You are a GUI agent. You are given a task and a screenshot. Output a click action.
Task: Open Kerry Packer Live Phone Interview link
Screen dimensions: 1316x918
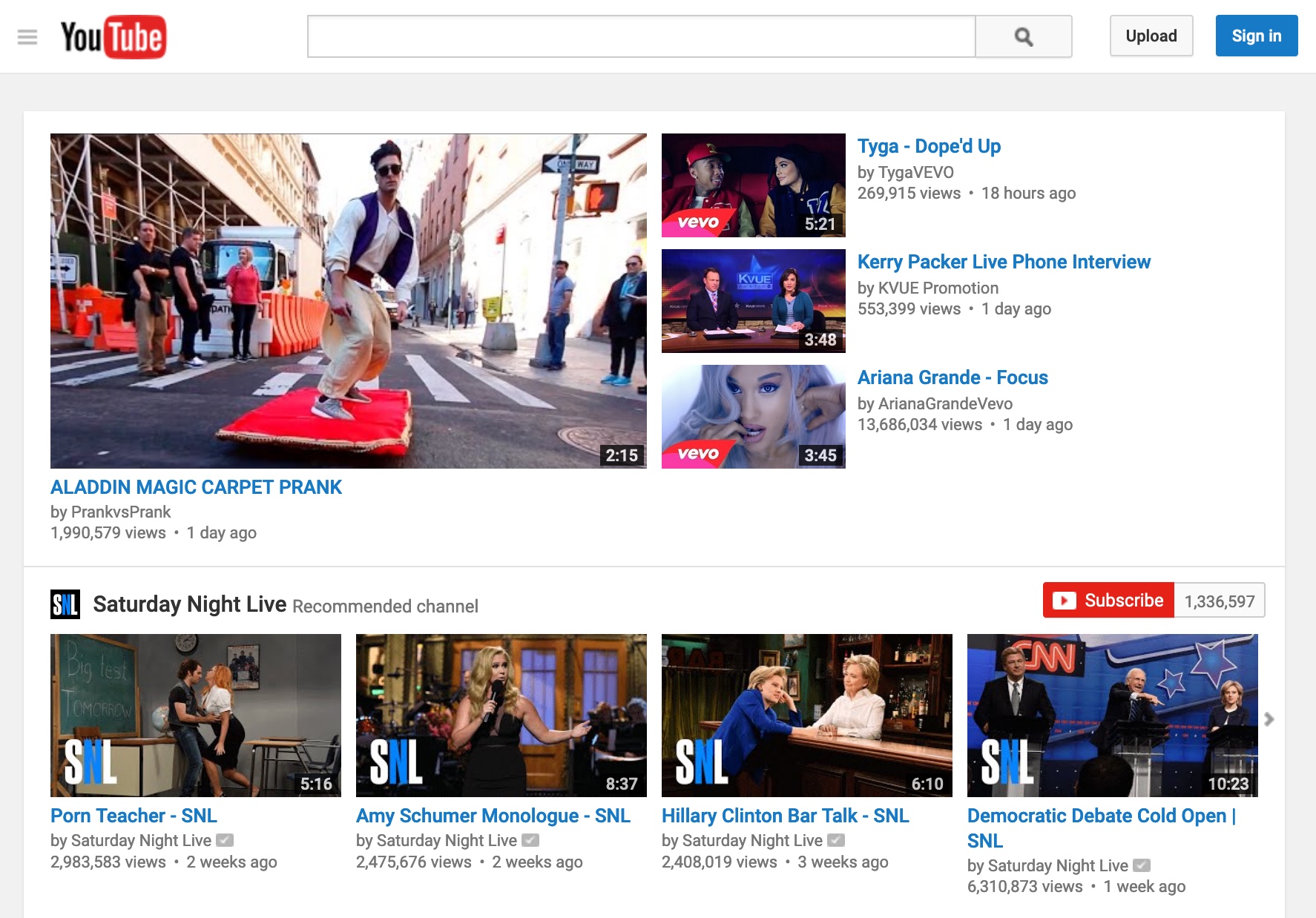tap(1004, 262)
